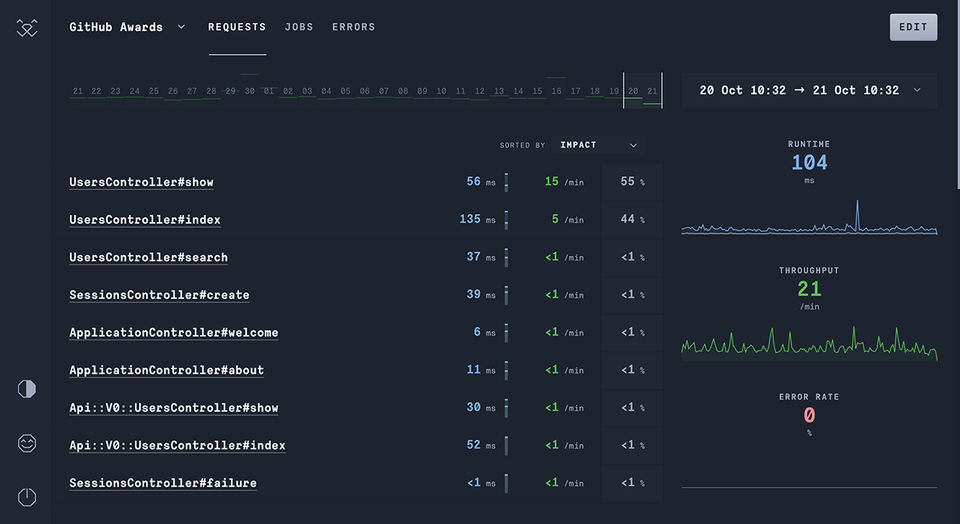This screenshot has height=524, width=960.
Task: Select day 30 on the timeline
Action: [250, 91]
